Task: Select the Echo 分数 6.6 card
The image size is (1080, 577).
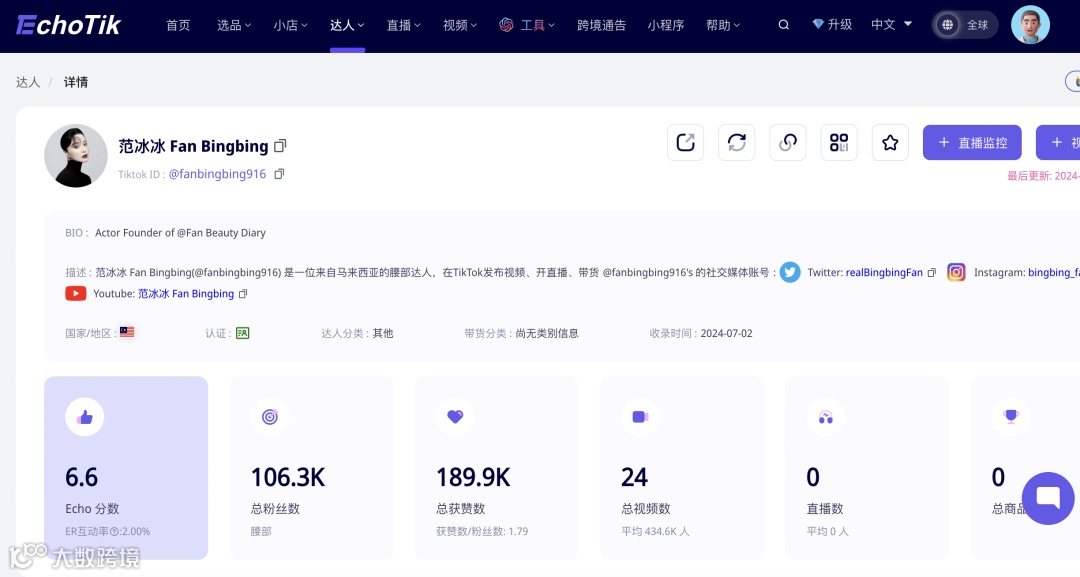Action: click(126, 468)
